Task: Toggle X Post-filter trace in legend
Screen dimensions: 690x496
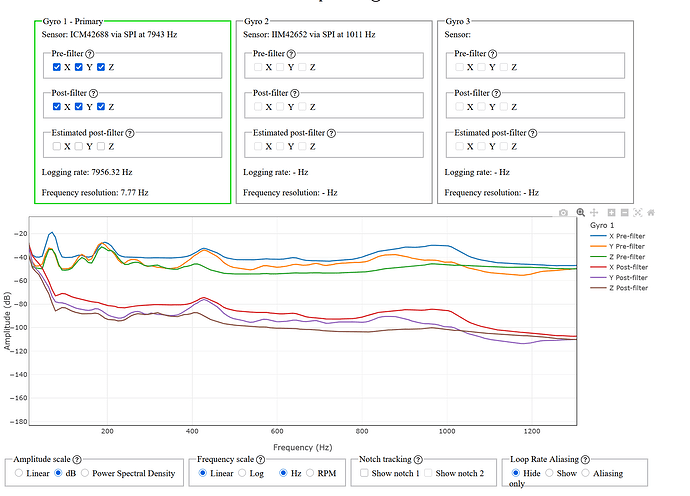Action: pos(619,267)
